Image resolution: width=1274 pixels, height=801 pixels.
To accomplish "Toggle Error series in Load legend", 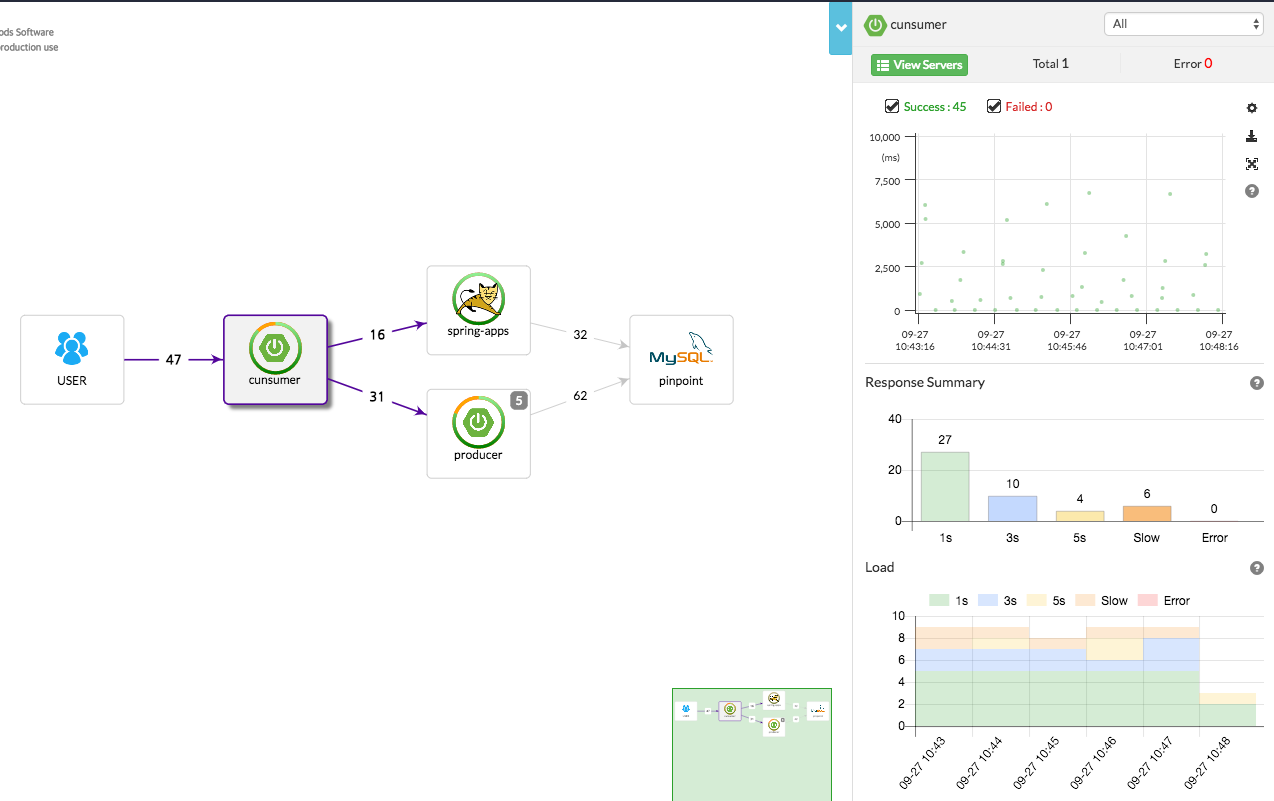I will coord(1163,601).
